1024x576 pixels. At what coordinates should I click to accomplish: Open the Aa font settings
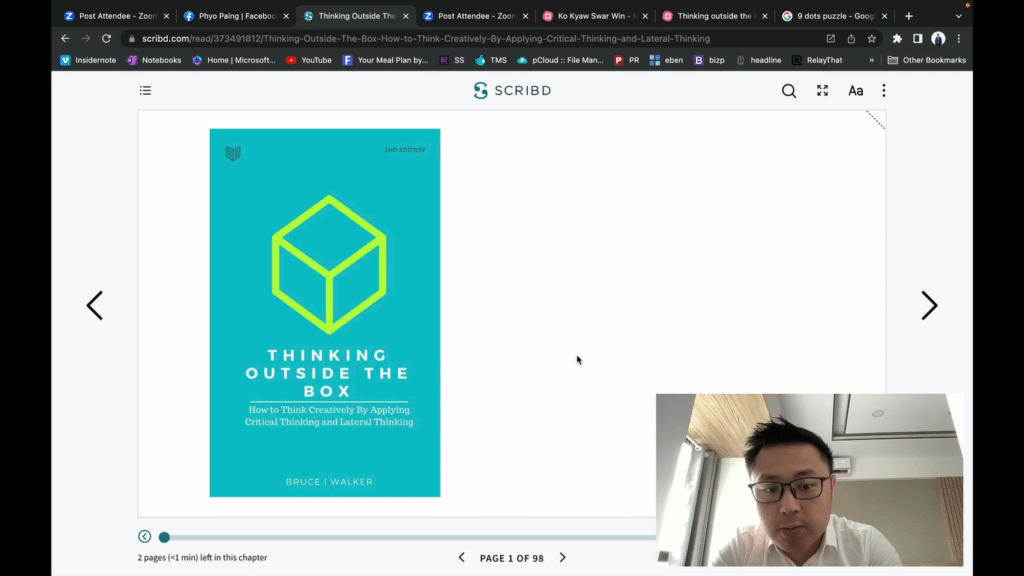(856, 91)
